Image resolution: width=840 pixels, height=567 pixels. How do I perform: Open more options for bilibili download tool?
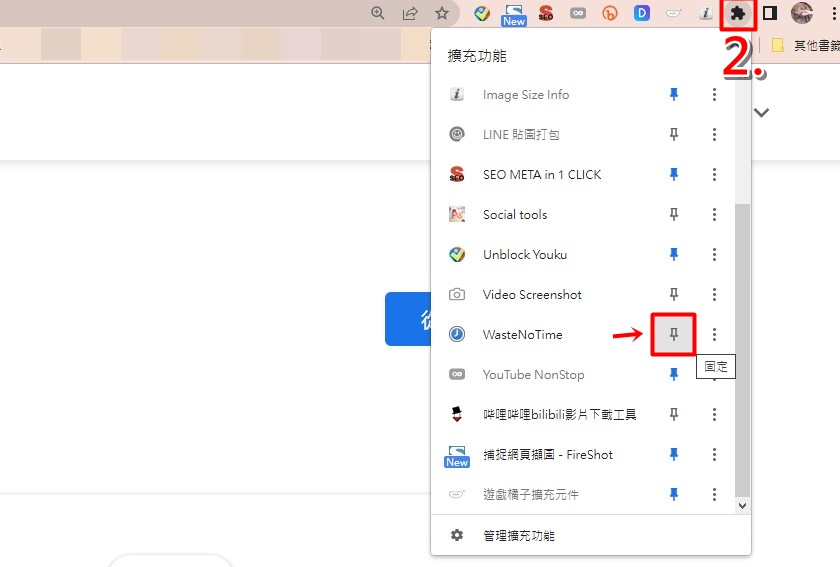[x=714, y=414]
